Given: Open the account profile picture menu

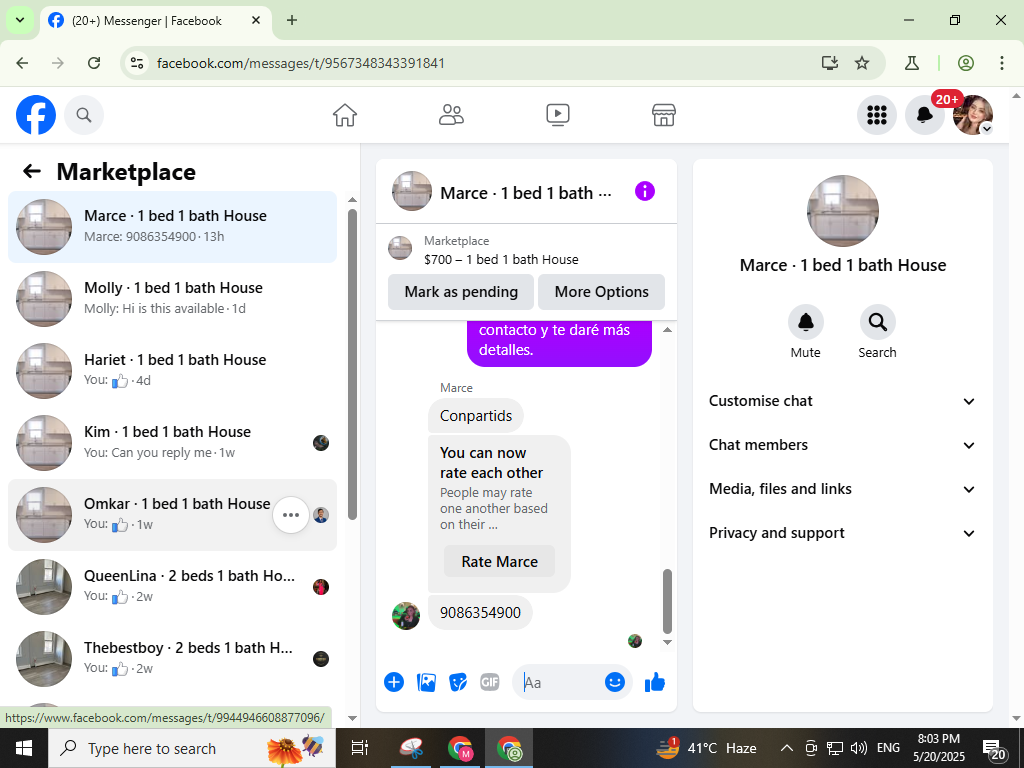Looking at the screenshot, I should coord(973,115).
